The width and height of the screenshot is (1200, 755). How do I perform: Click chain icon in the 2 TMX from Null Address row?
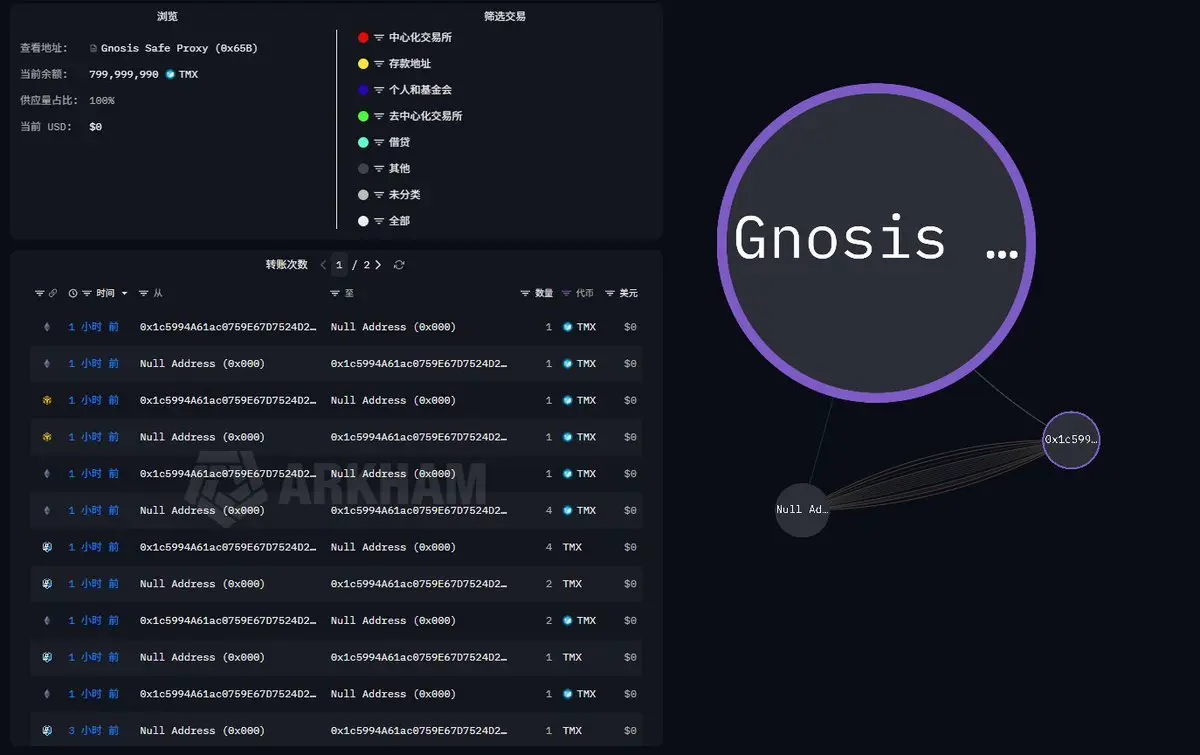pyautogui.click(x=46, y=584)
